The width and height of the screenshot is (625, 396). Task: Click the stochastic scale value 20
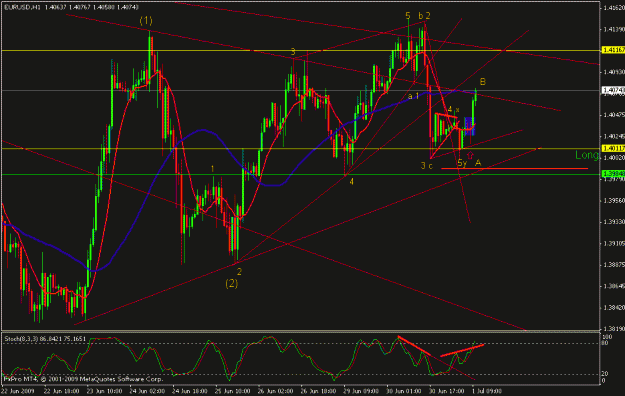(x=605, y=374)
